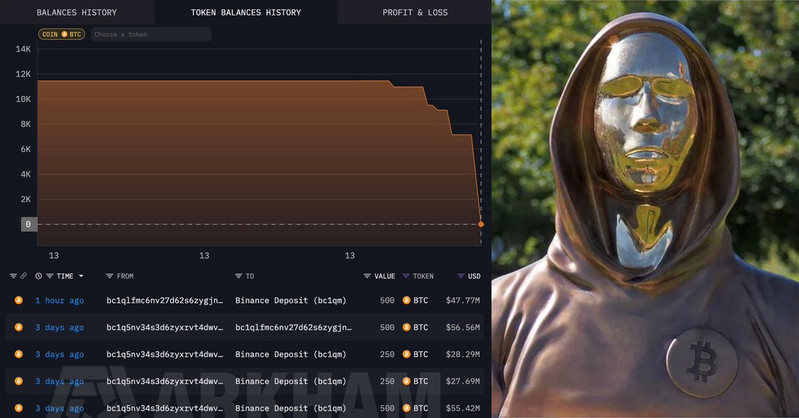Click the USD column filter icon
The width and height of the screenshot is (799, 418).
click(460, 276)
